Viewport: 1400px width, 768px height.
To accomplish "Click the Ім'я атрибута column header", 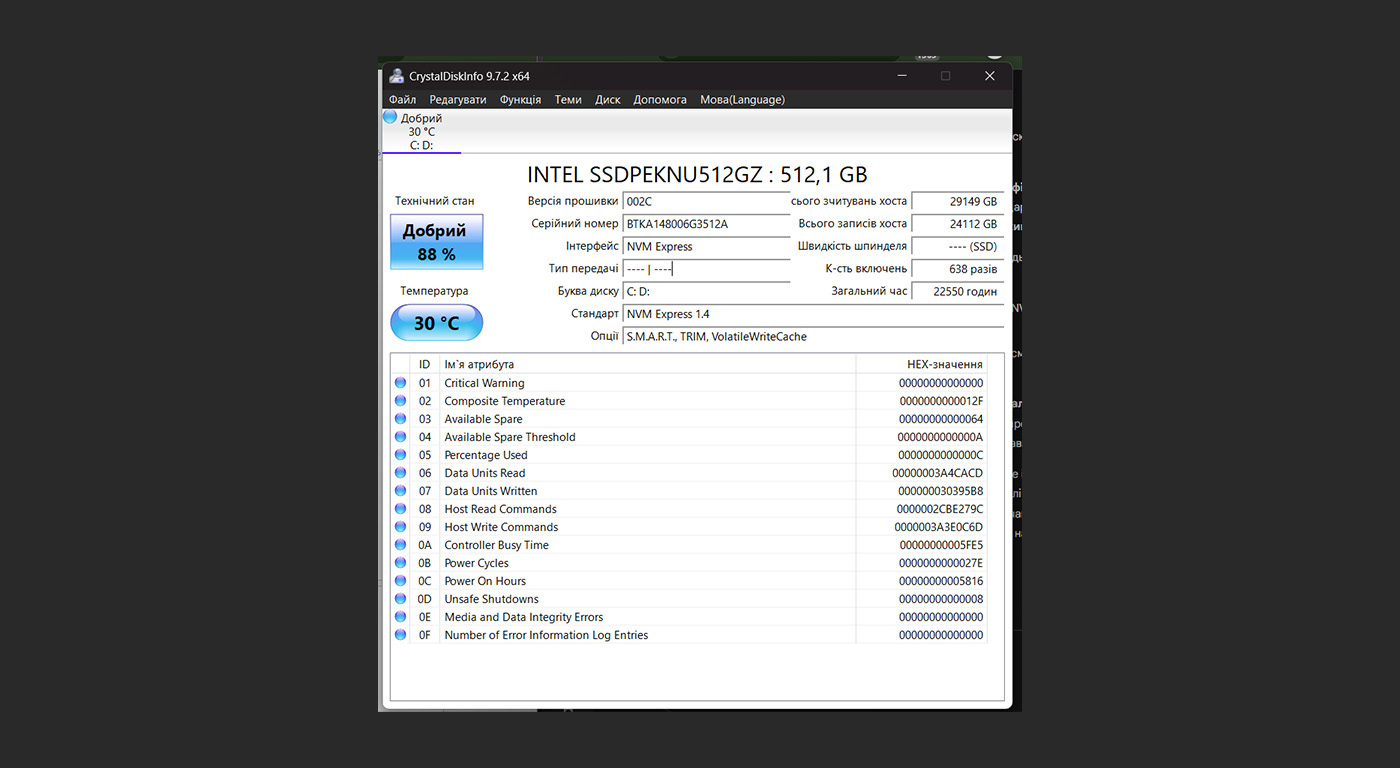I will pos(648,364).
